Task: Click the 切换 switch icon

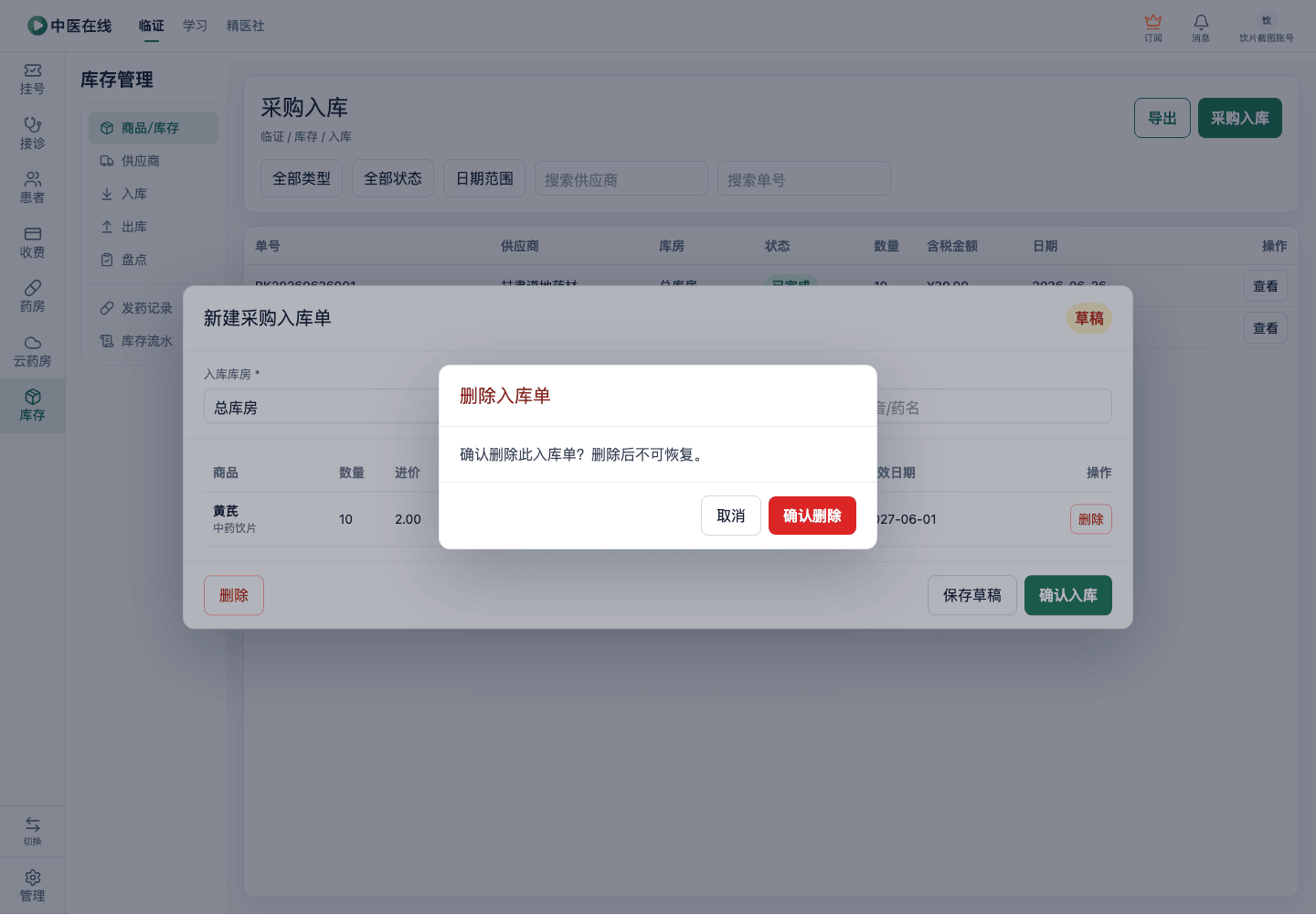Action: click(32, 831)
